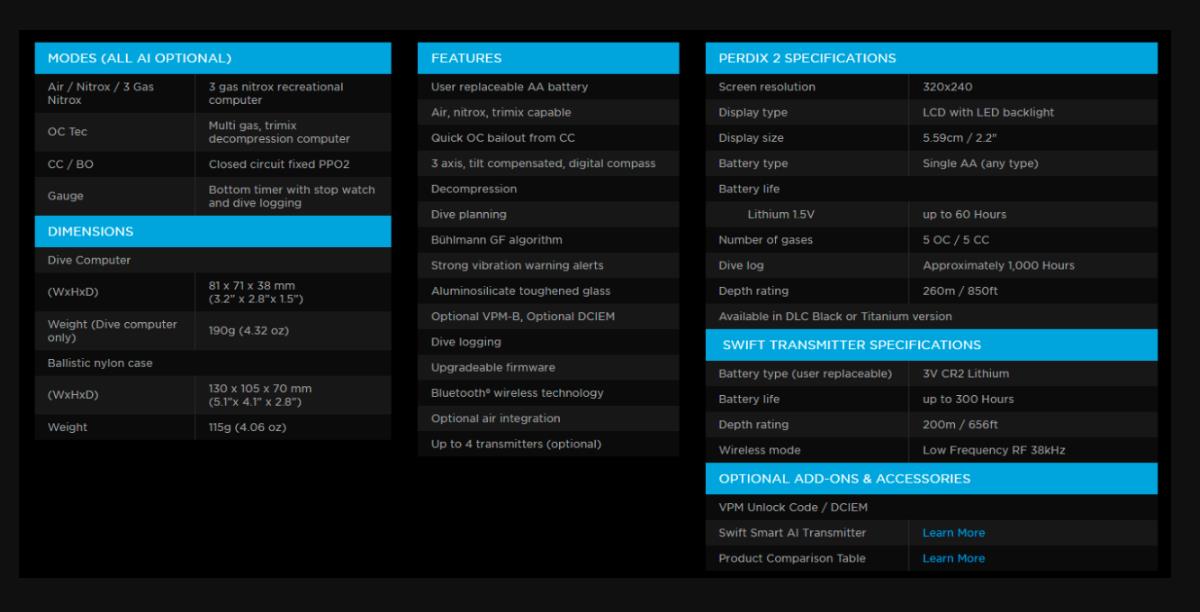Select the Bühlmann GF algorithm feature row

(x=496, y=240)
